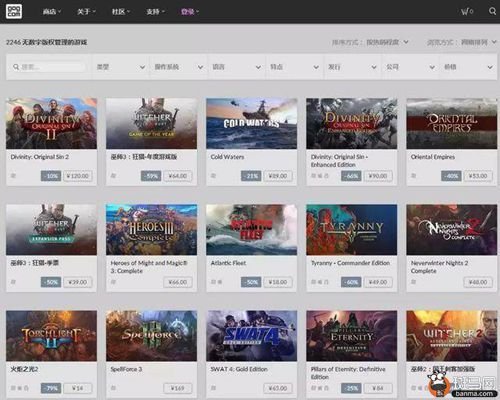Open the Atlantic Fleet cover image

coord(252,230)
